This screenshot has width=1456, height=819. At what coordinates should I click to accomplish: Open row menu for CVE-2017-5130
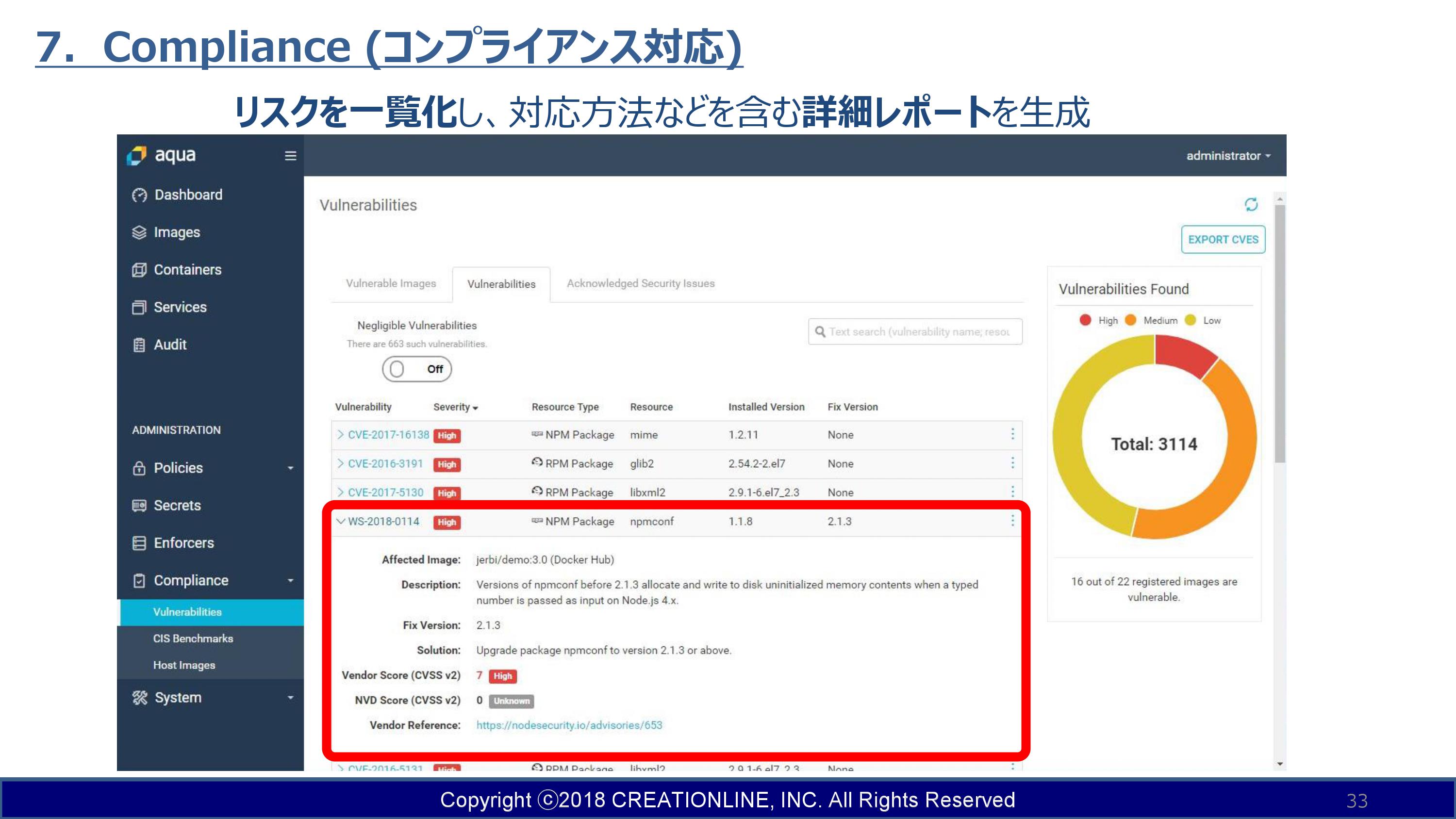pyautogui.click(x=1012, y=491)
